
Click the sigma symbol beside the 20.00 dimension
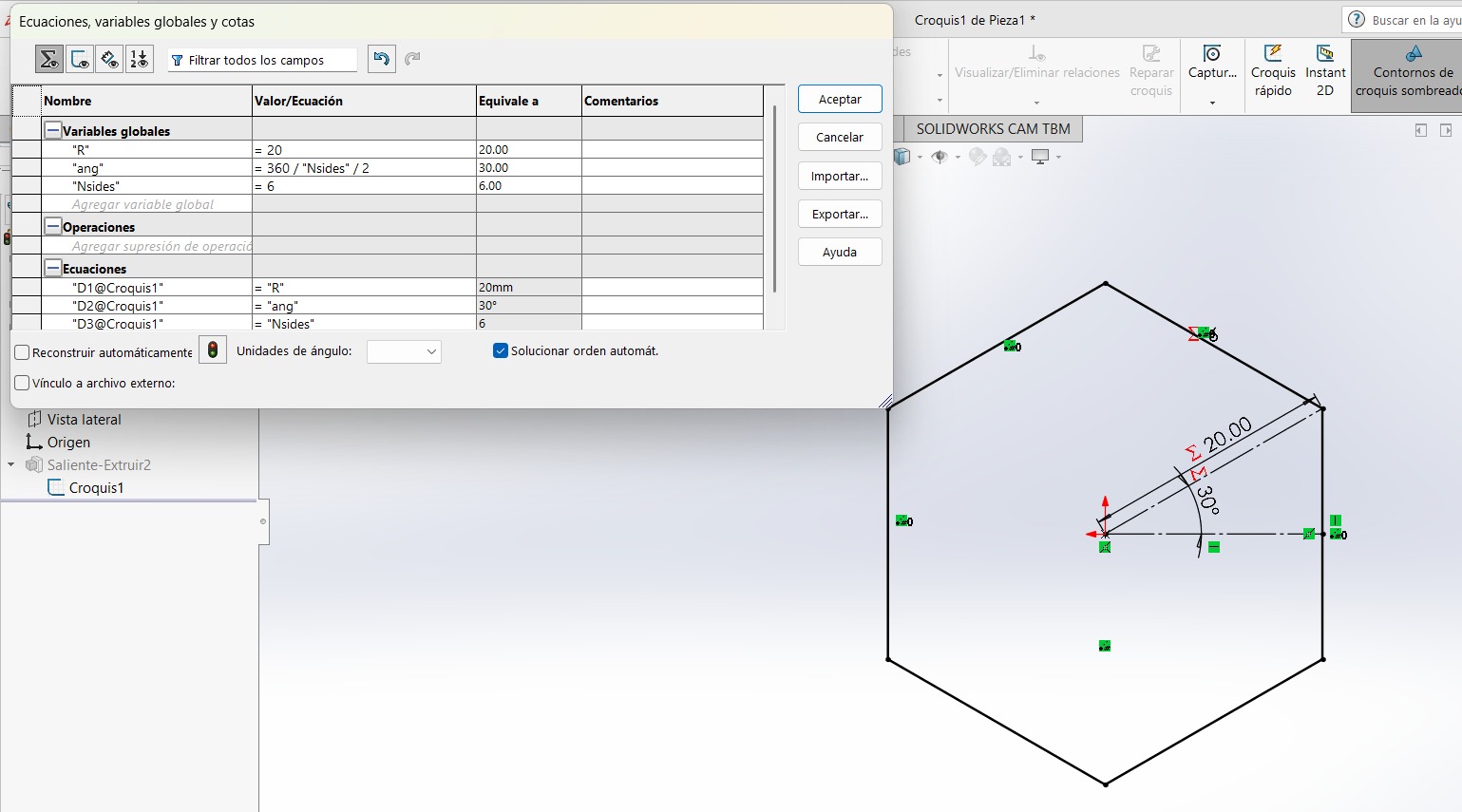point(1193,453)
